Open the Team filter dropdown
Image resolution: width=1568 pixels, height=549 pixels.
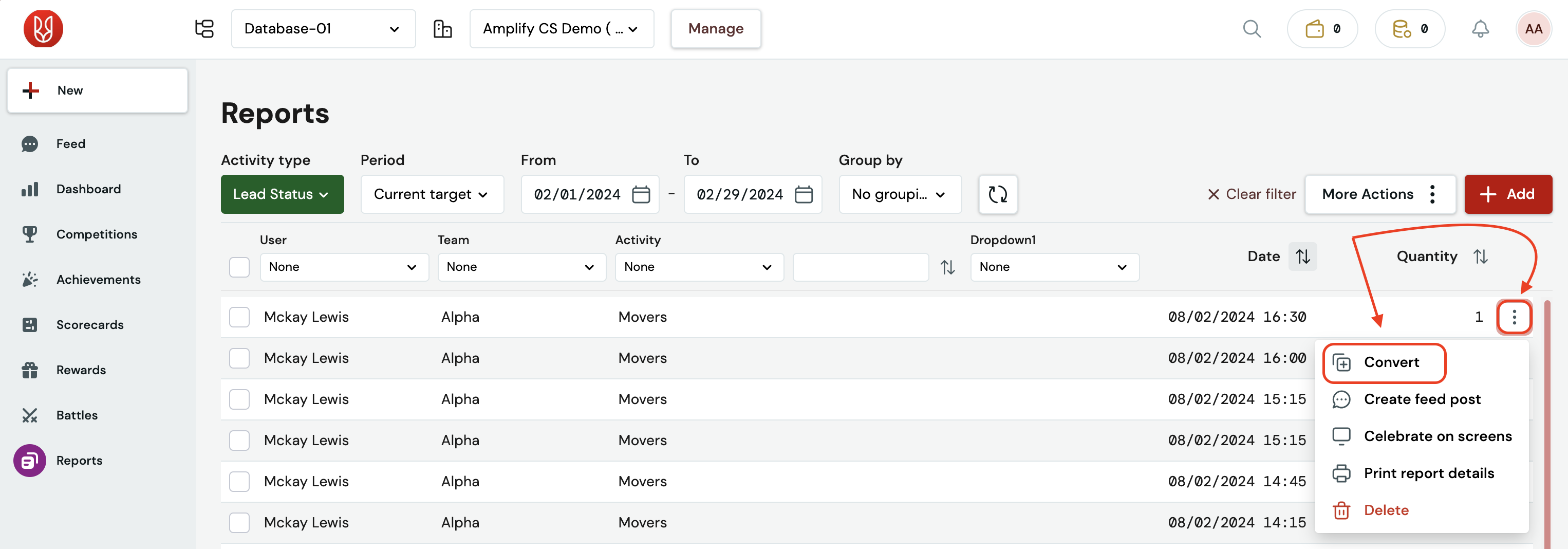point(521,267)
